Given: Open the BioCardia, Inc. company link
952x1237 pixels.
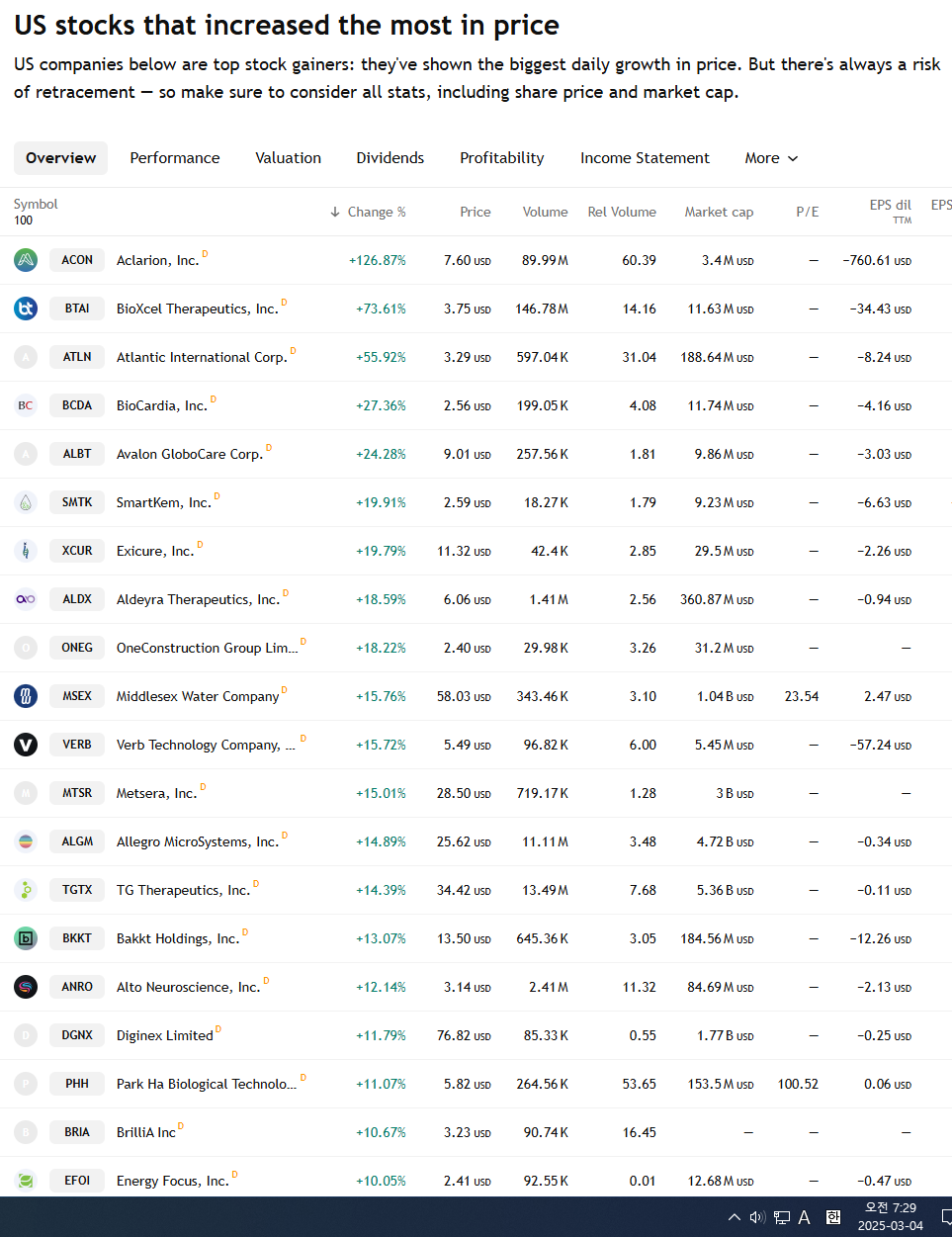Looking at the screenshot, I should (162, 405).
